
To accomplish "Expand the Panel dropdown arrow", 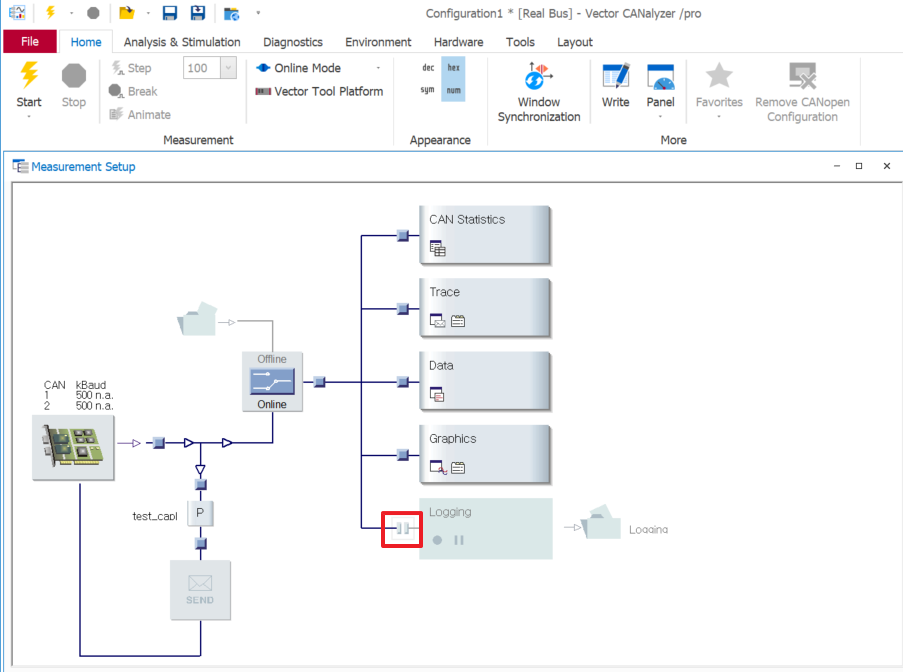I will (660, 117).
